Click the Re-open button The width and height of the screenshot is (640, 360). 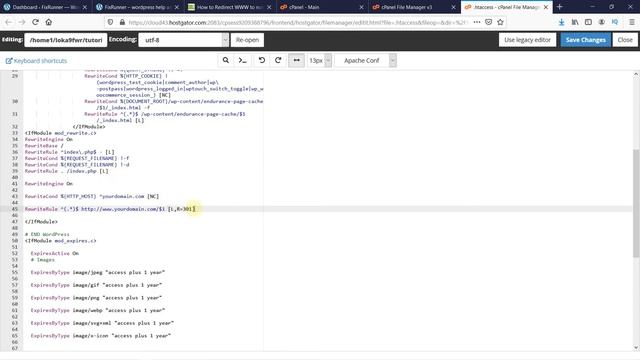click(247, 40)
